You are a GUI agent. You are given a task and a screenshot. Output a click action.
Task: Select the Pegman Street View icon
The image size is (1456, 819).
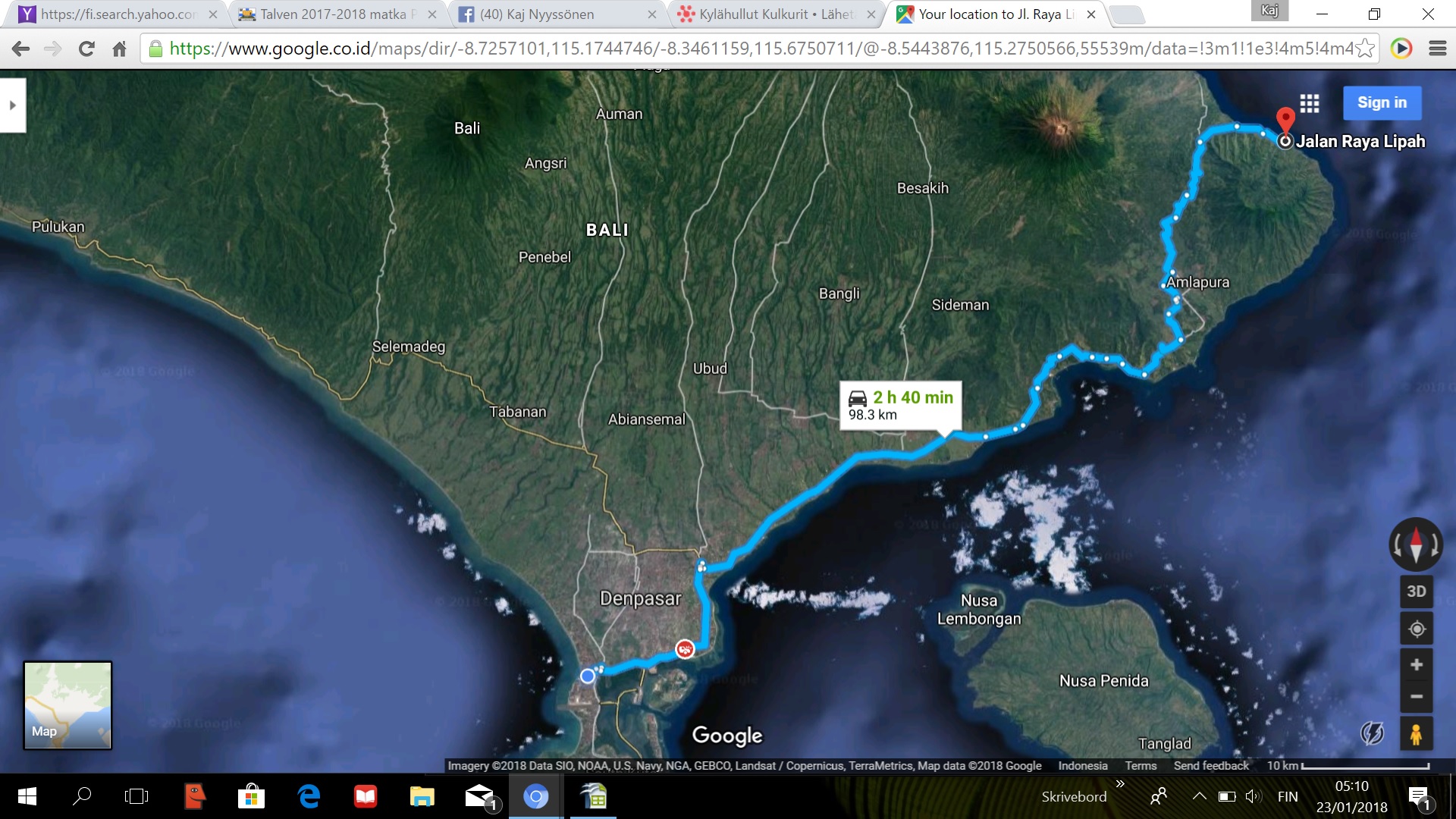(x=1416, y=734)
